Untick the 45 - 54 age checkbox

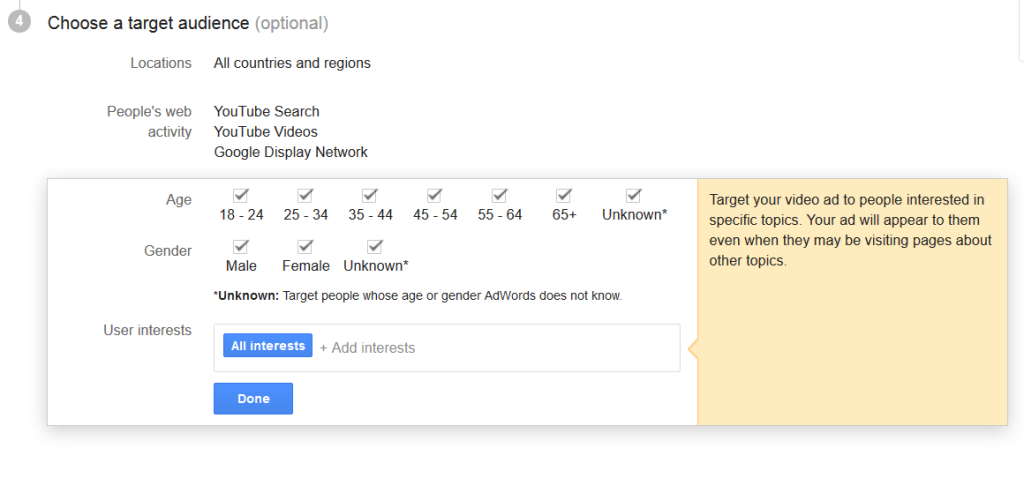tap(434, 195)
